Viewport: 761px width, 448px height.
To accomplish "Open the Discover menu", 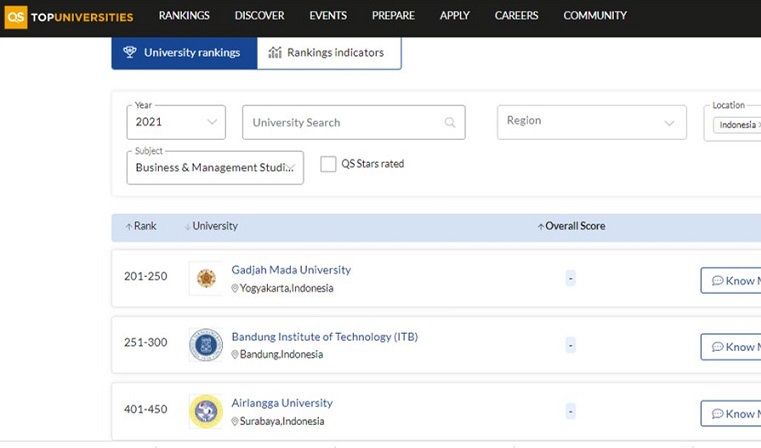I will coord(260,16).
